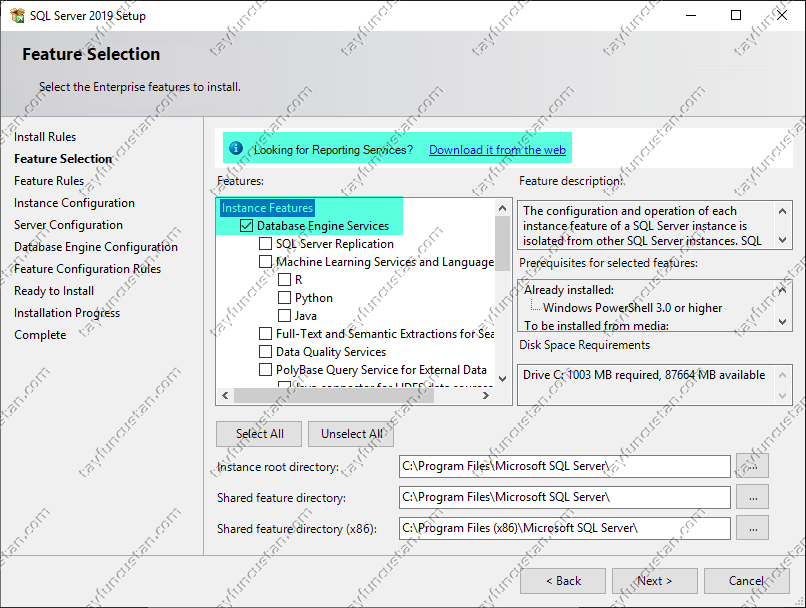
Task: Click the Feature description scroll down arrow
Action: 782,239
